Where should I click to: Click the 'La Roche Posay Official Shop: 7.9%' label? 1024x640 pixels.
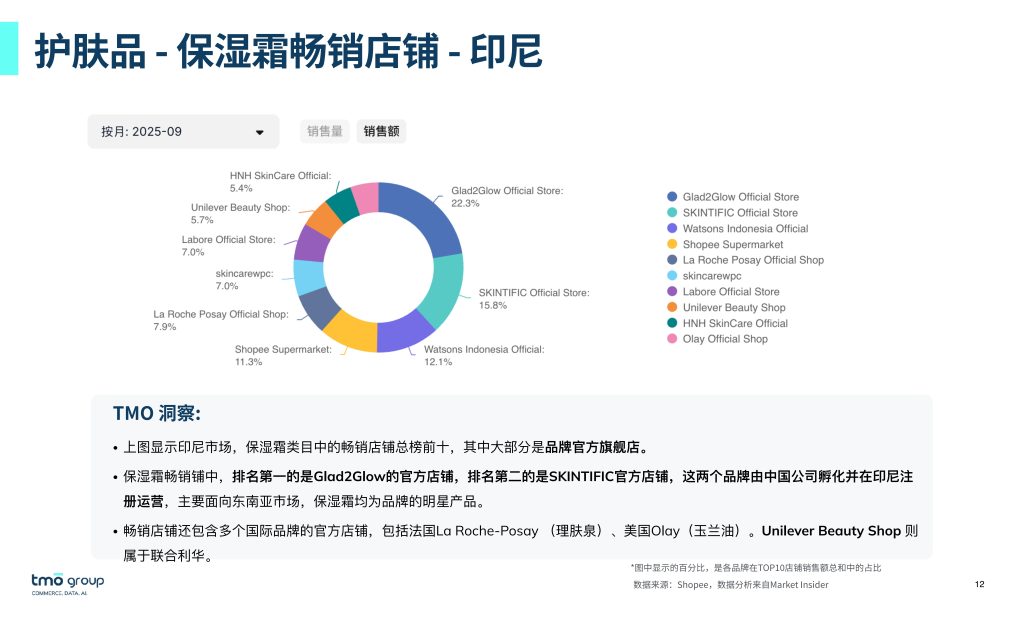point(221,320)
